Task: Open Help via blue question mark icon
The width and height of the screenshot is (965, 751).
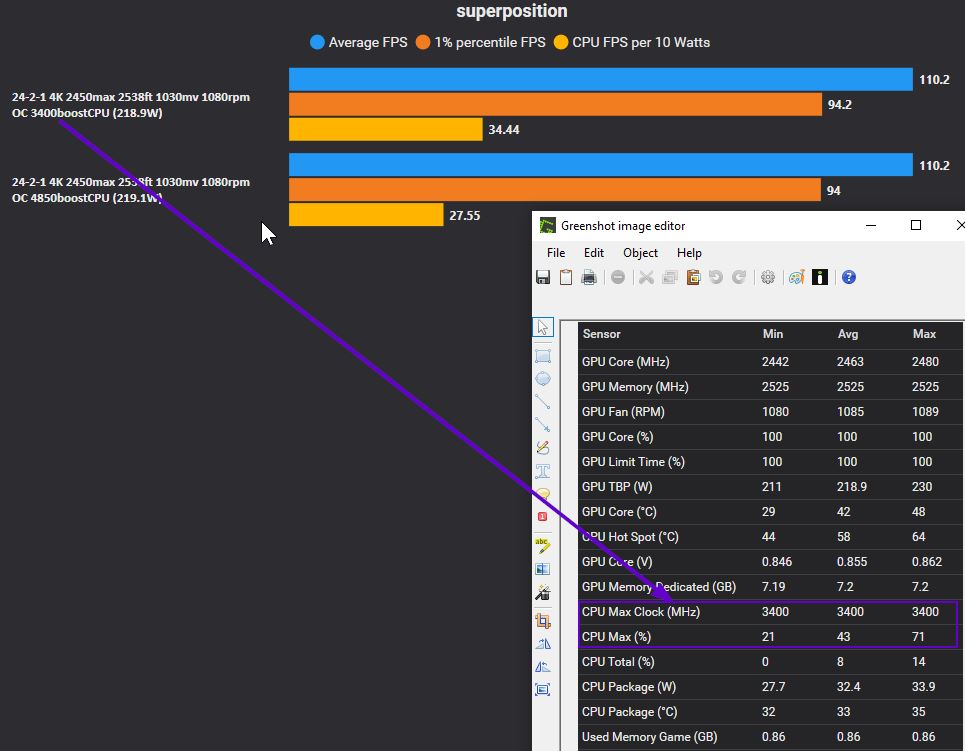Action: point(849,278)
